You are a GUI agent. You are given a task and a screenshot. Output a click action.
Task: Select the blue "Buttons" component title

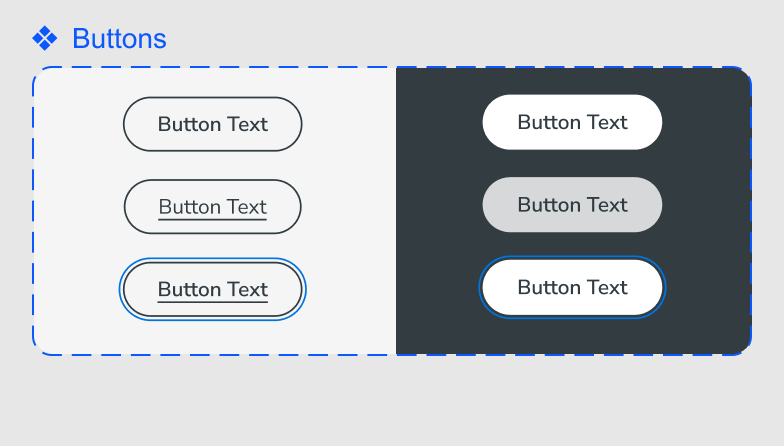click(119, 38)
